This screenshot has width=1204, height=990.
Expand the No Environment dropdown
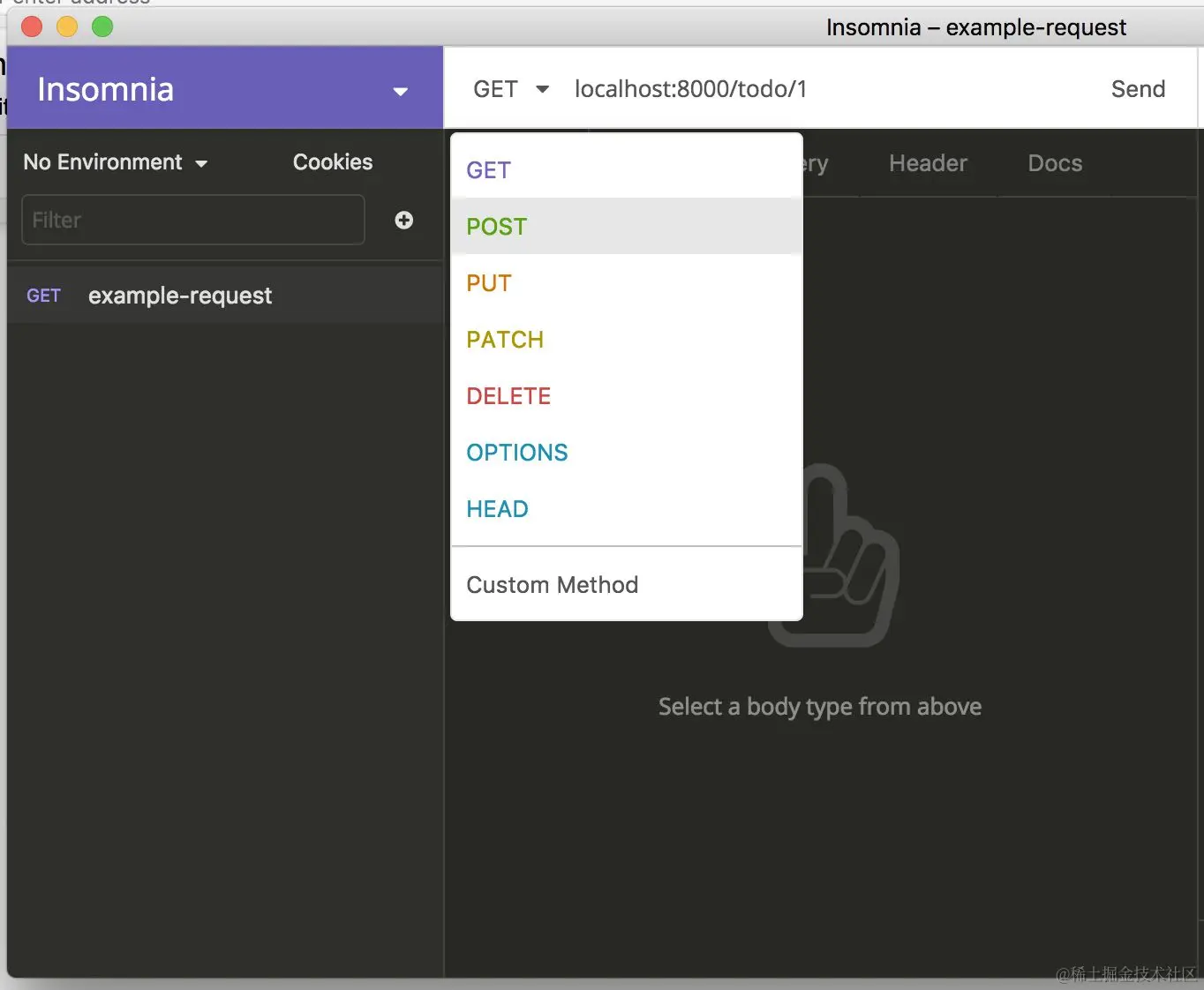(116, 162)
